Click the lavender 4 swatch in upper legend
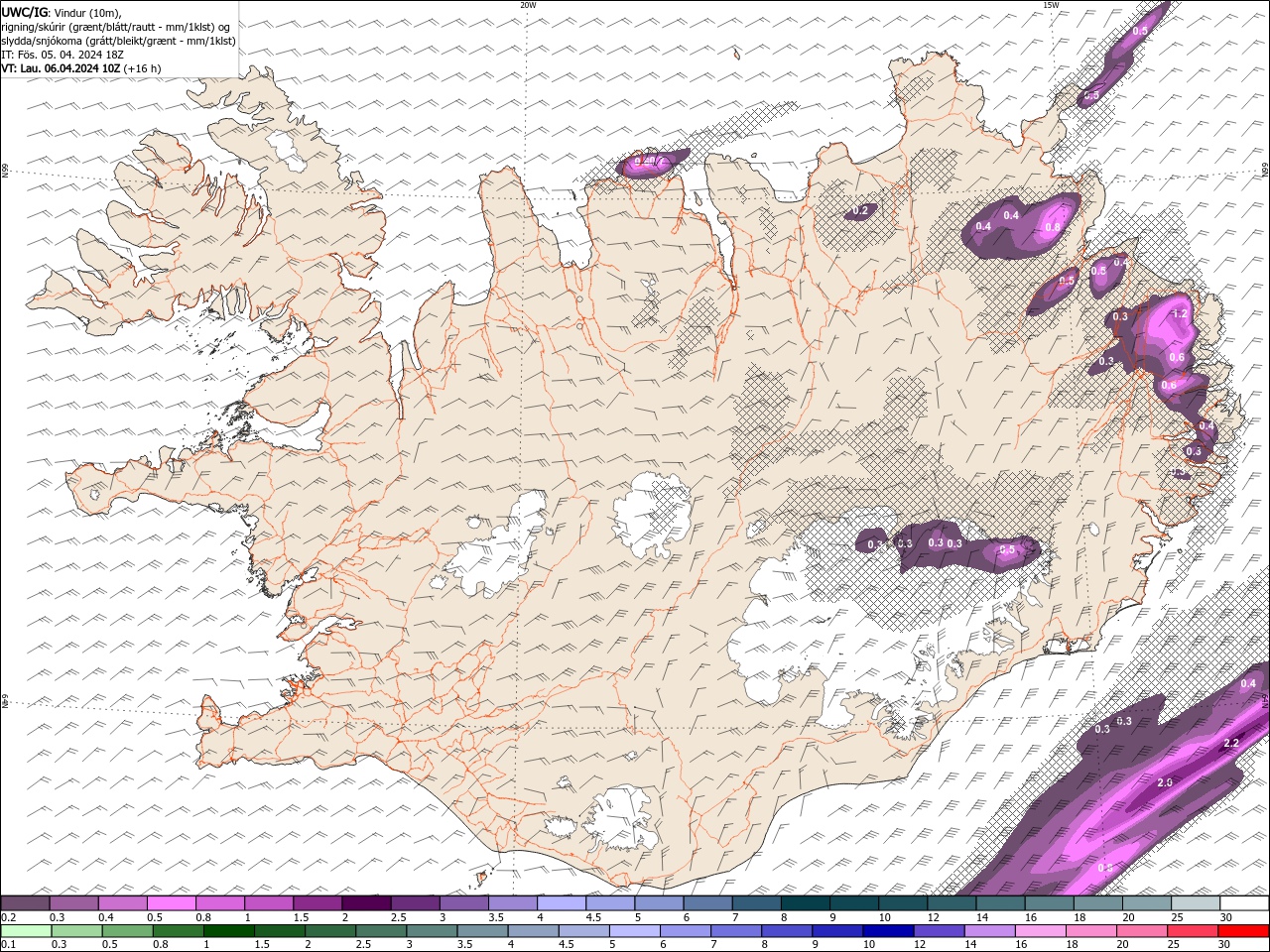This screenshot has height=952, width=1270. [x=562, y=903]
